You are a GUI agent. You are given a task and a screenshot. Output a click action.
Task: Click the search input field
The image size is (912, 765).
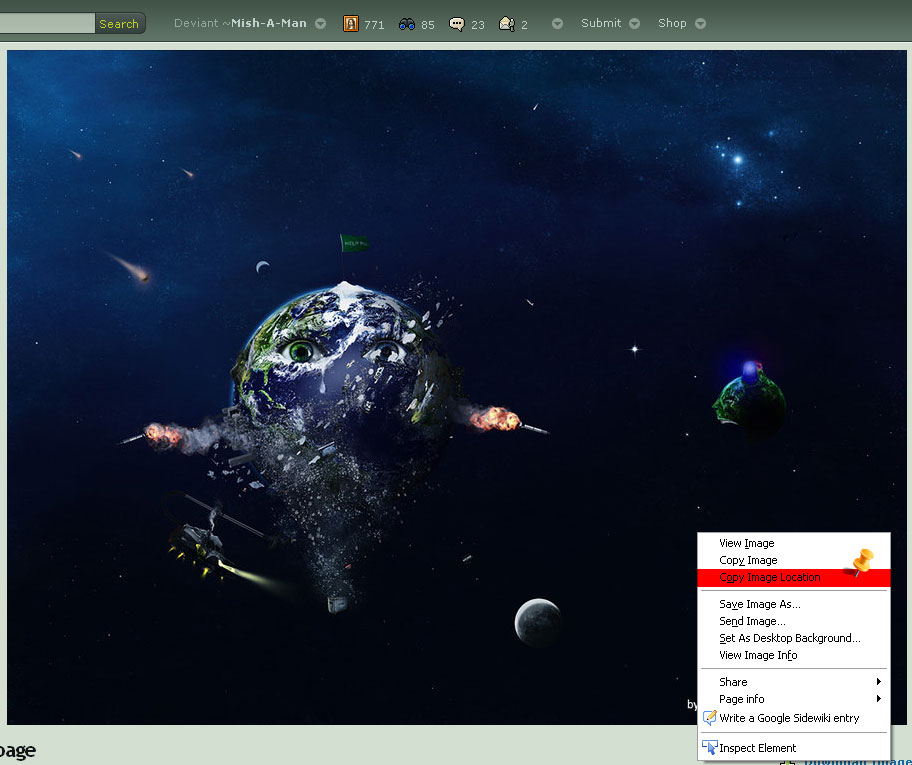coord(47,23)
